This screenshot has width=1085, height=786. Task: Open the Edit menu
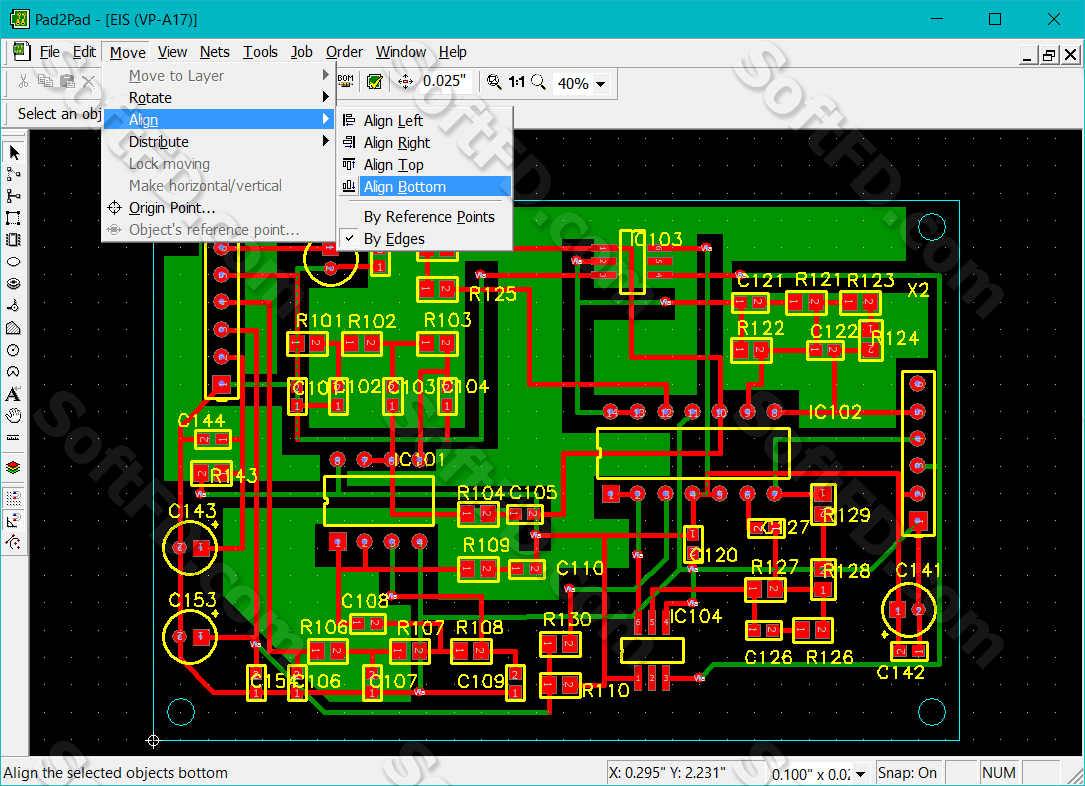(84, 52)
